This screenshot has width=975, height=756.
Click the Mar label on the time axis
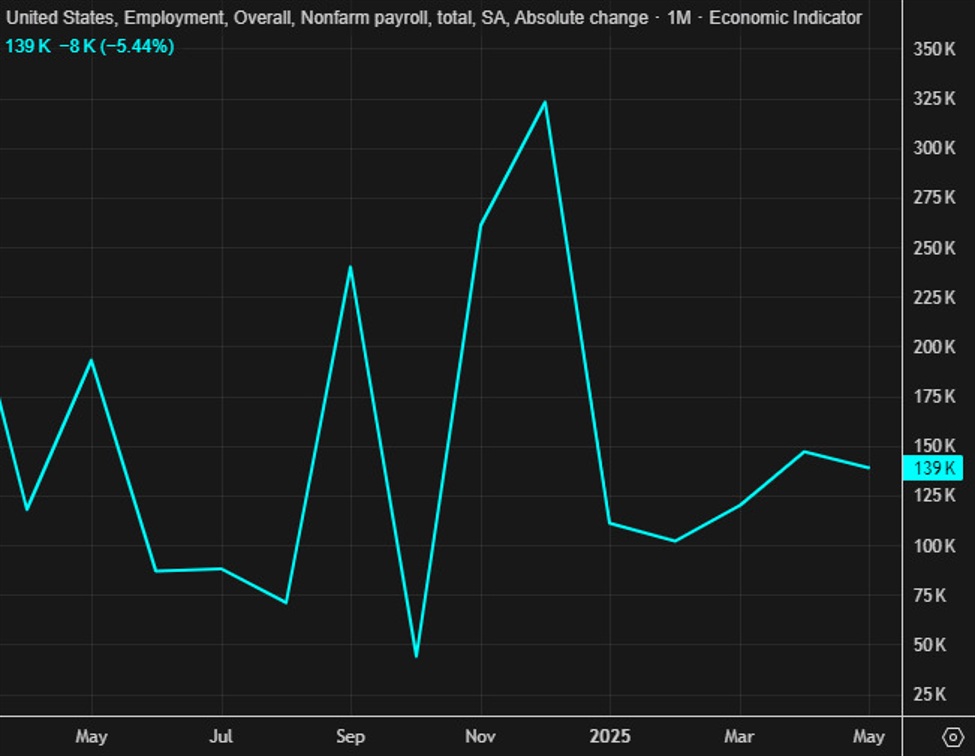[x=739, y=737]
